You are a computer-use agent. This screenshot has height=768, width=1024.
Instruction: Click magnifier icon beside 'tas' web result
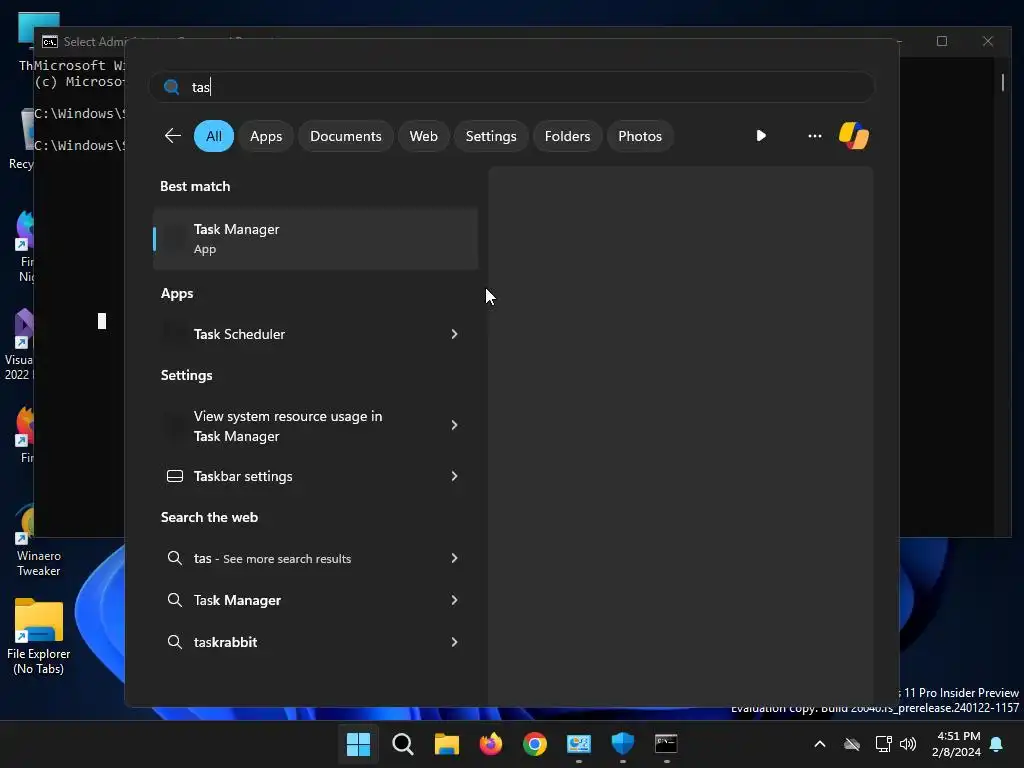(174, 558)
